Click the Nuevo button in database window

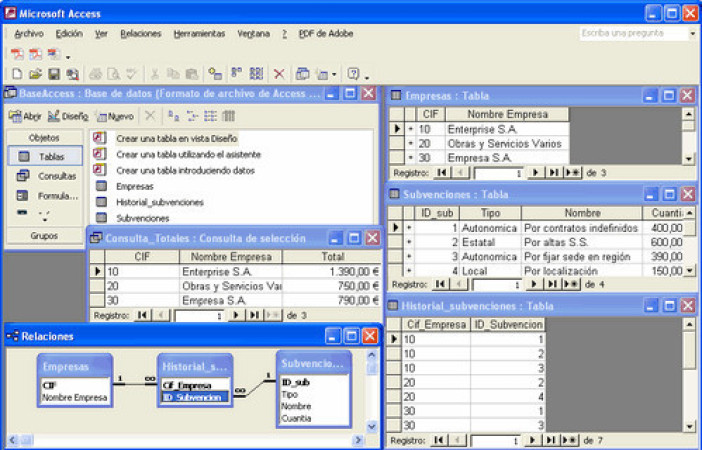tap(115, 116)
